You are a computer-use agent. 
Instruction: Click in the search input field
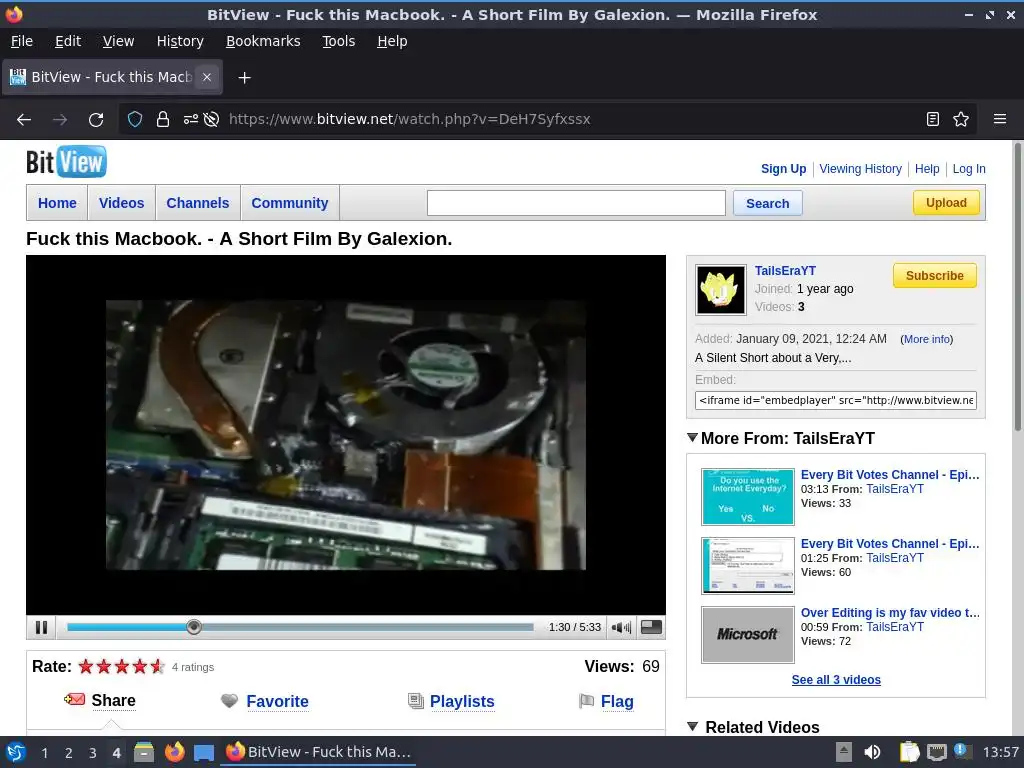click(x=576, y=203)
